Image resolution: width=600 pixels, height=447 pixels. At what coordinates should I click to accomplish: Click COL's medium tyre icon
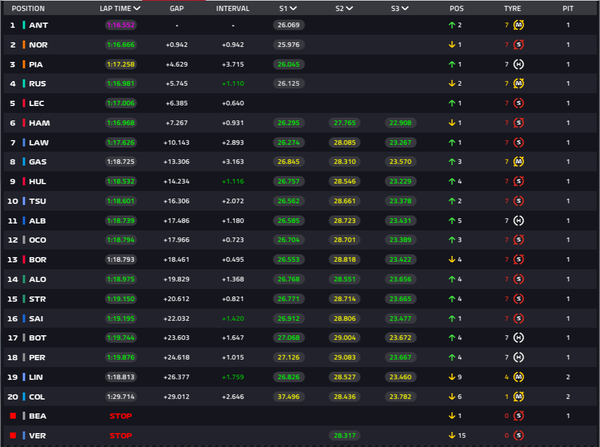pos(518,396)
